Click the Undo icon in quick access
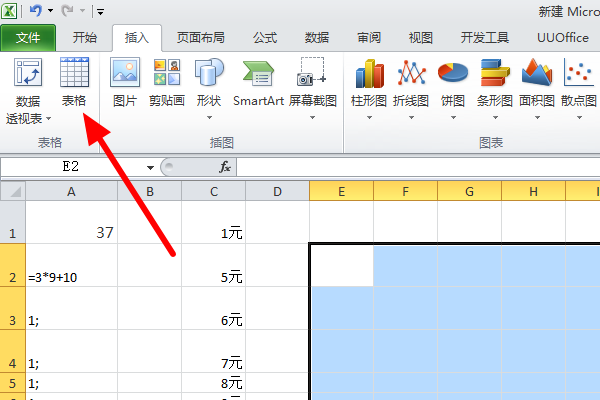Viewport: 600px width, 400px height. [36, 11]
